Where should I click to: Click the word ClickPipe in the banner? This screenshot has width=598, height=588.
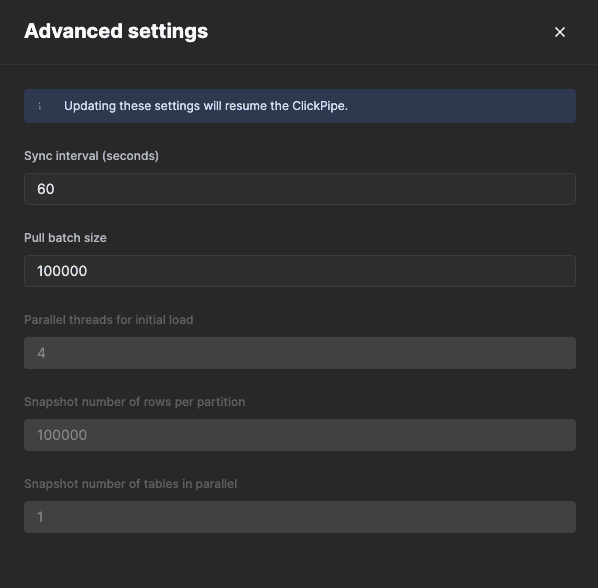319,106
